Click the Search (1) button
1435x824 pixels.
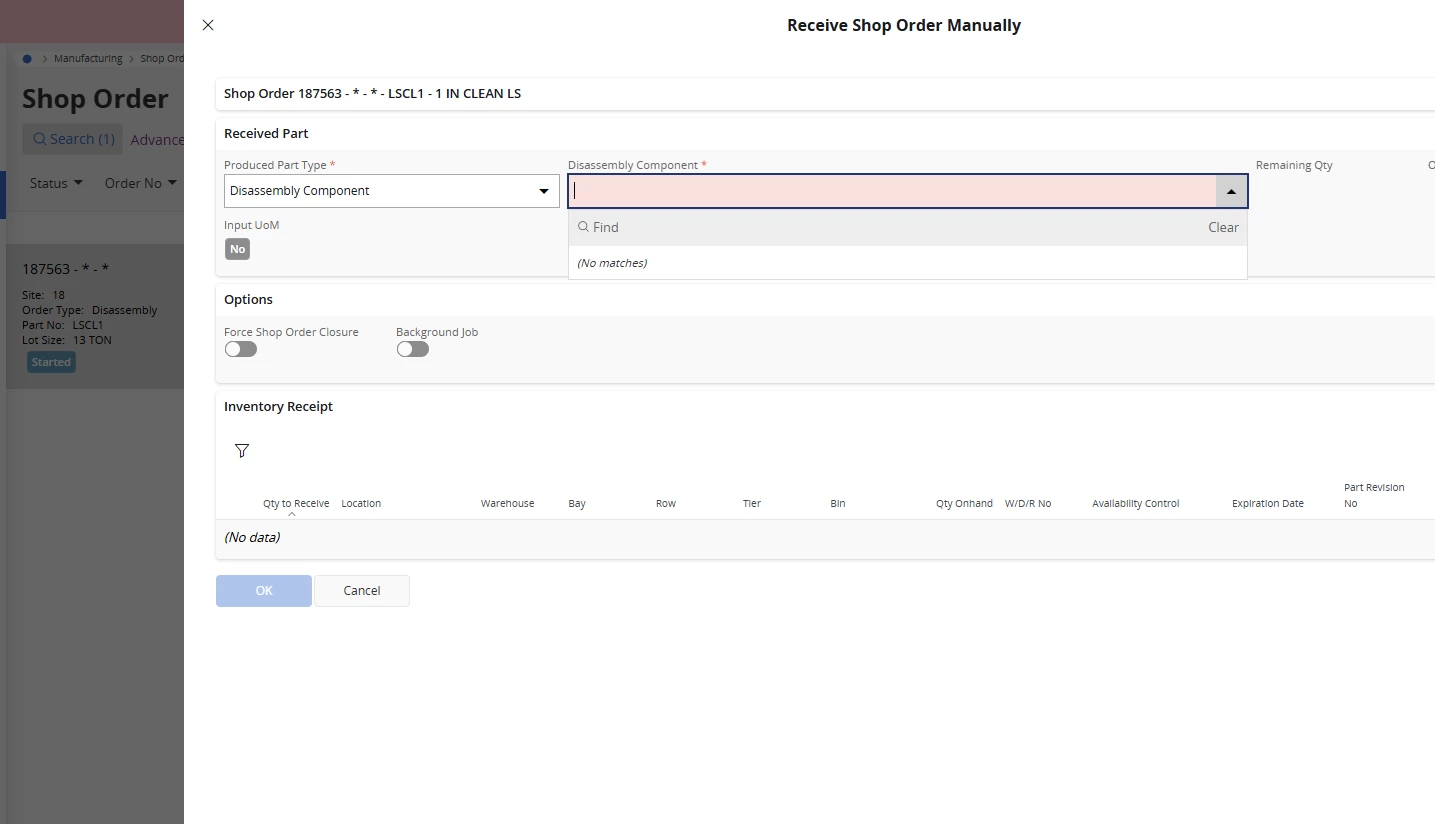tap(74, 139)
